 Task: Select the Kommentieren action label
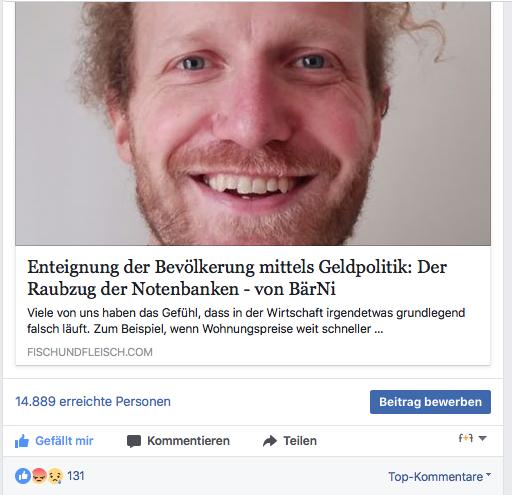[188, 441]
